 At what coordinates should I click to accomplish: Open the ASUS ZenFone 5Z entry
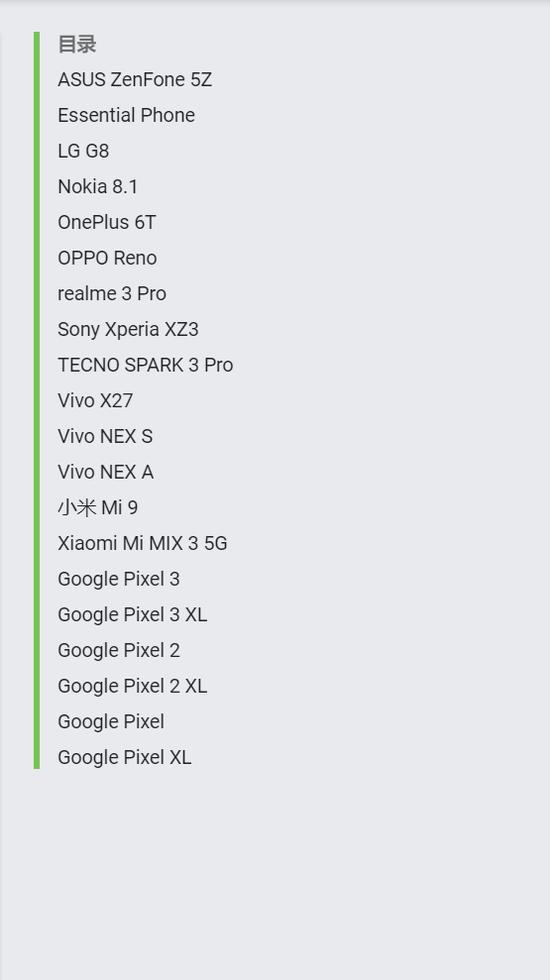pos(134,80)
